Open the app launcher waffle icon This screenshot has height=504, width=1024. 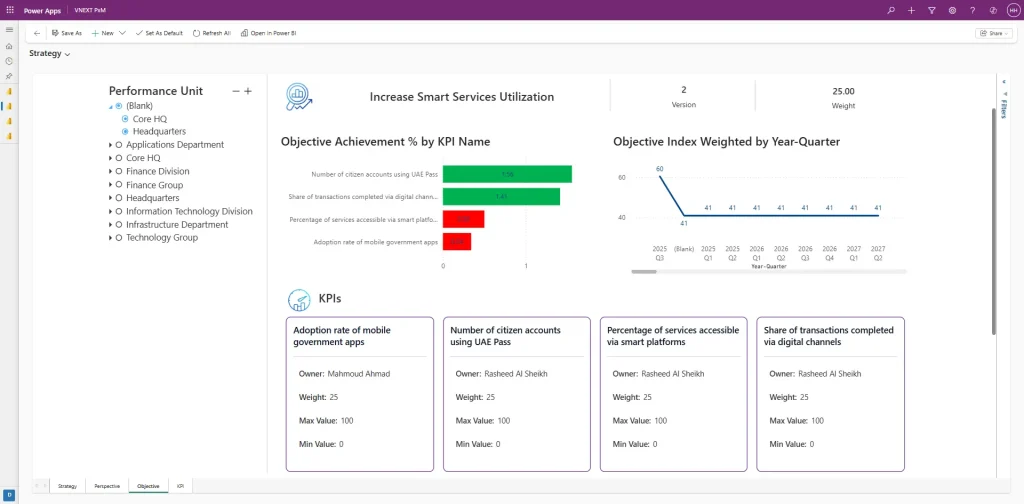pyautogui.click(x=9, y=10)
